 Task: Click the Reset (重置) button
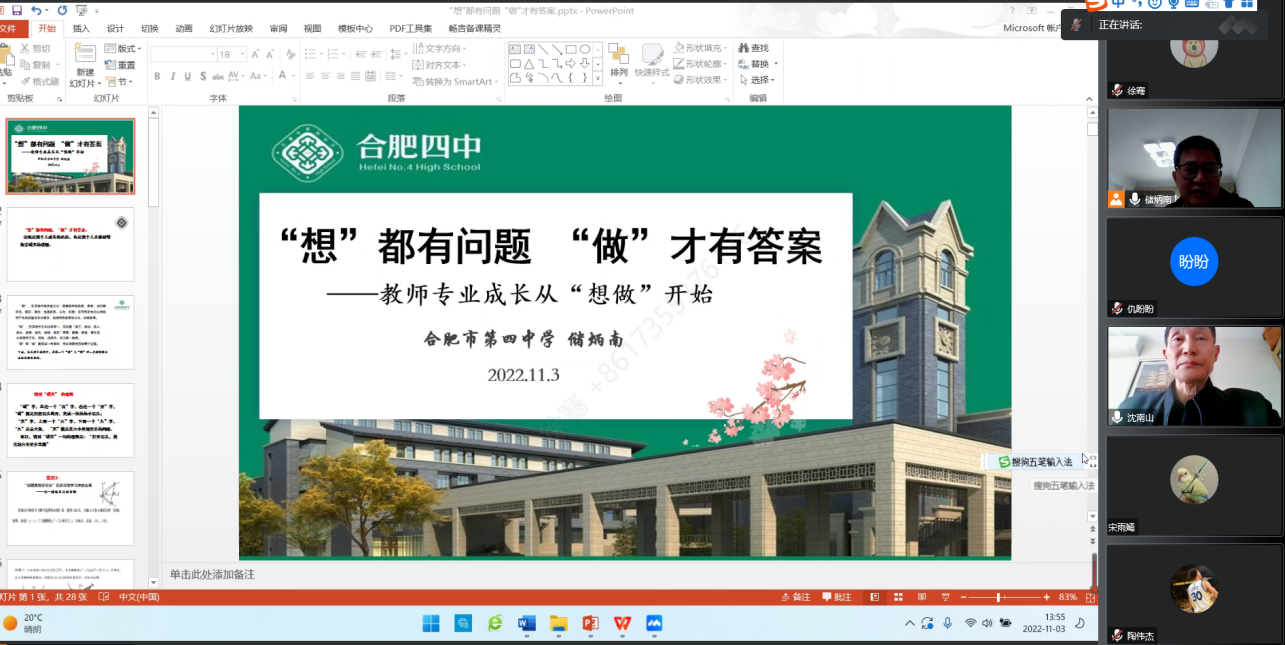(x=127, y=65)
